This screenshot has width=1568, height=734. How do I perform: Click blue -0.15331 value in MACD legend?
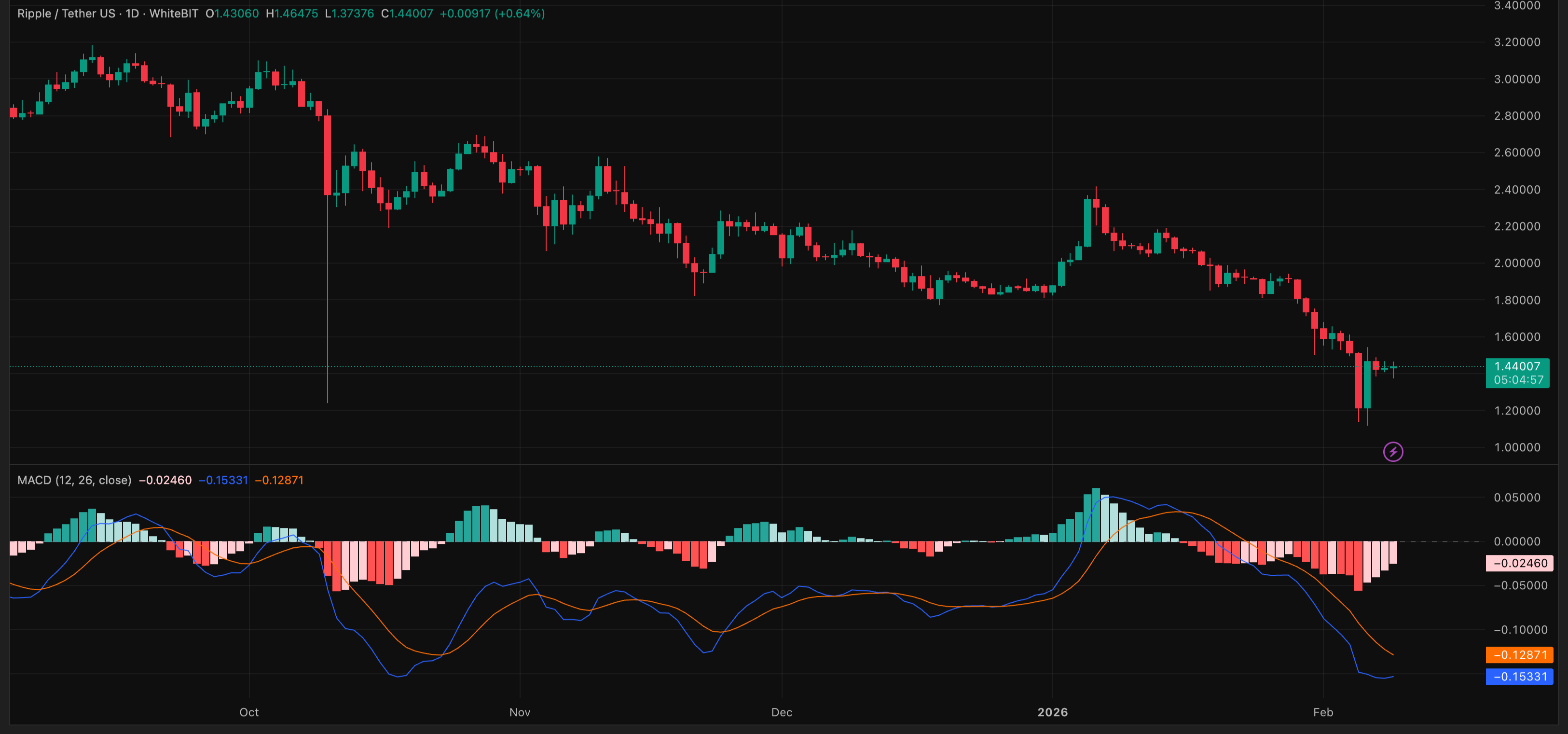tap(223, 480)
